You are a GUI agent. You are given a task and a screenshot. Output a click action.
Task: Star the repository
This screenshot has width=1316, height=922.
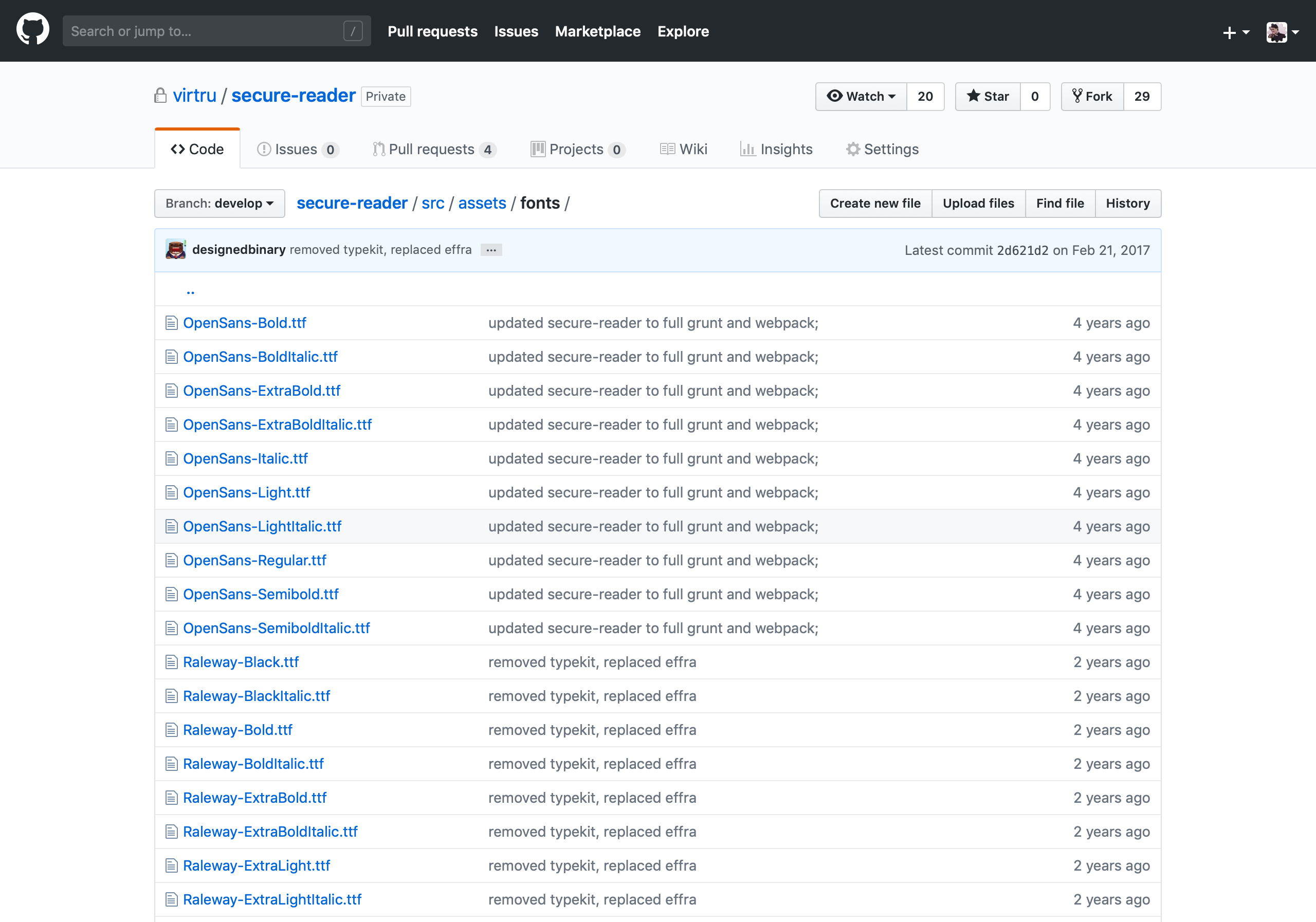coord(988,96)
